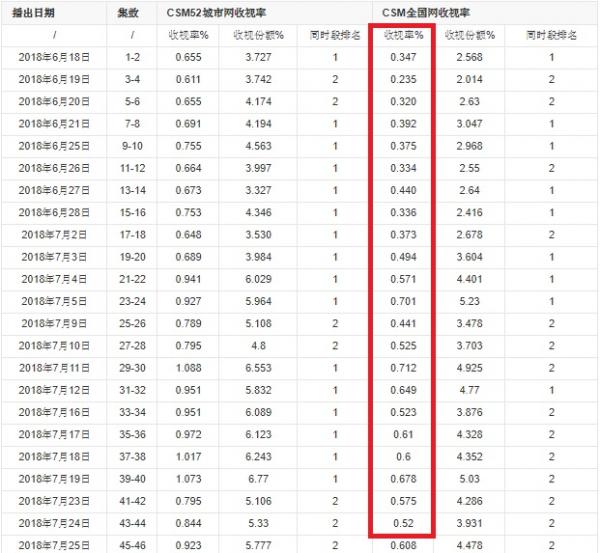This screenshot has height=553, width=600.
Task: Select the CSM全国网收视率 header cell
Action: [x=426, y=13]
